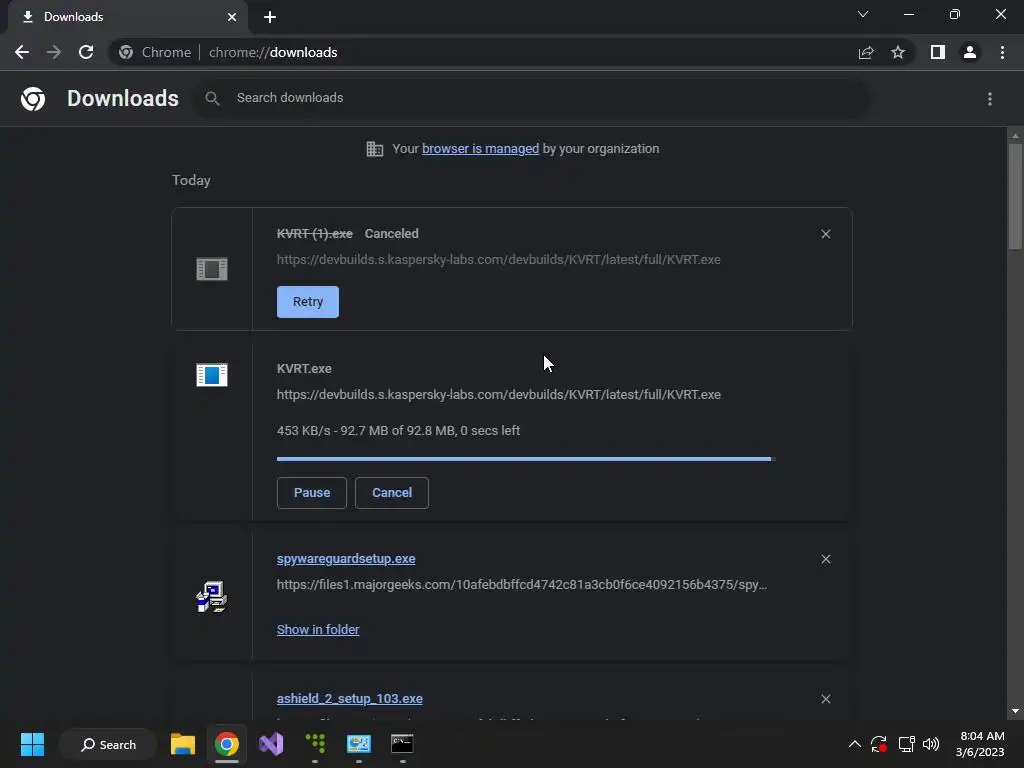Open the volume speaker tray icon
Screen dimensions: 1024x768
tap(931, 744)
